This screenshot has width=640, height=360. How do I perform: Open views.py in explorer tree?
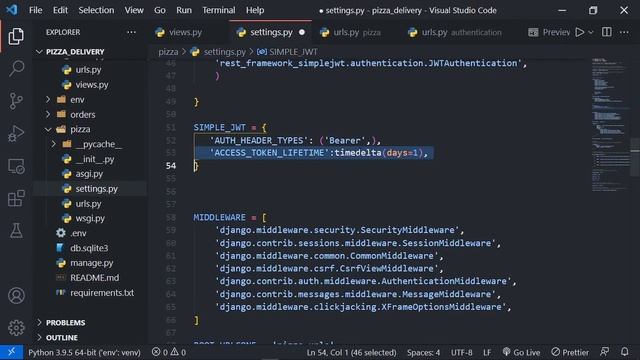click(x=92, y=85)
